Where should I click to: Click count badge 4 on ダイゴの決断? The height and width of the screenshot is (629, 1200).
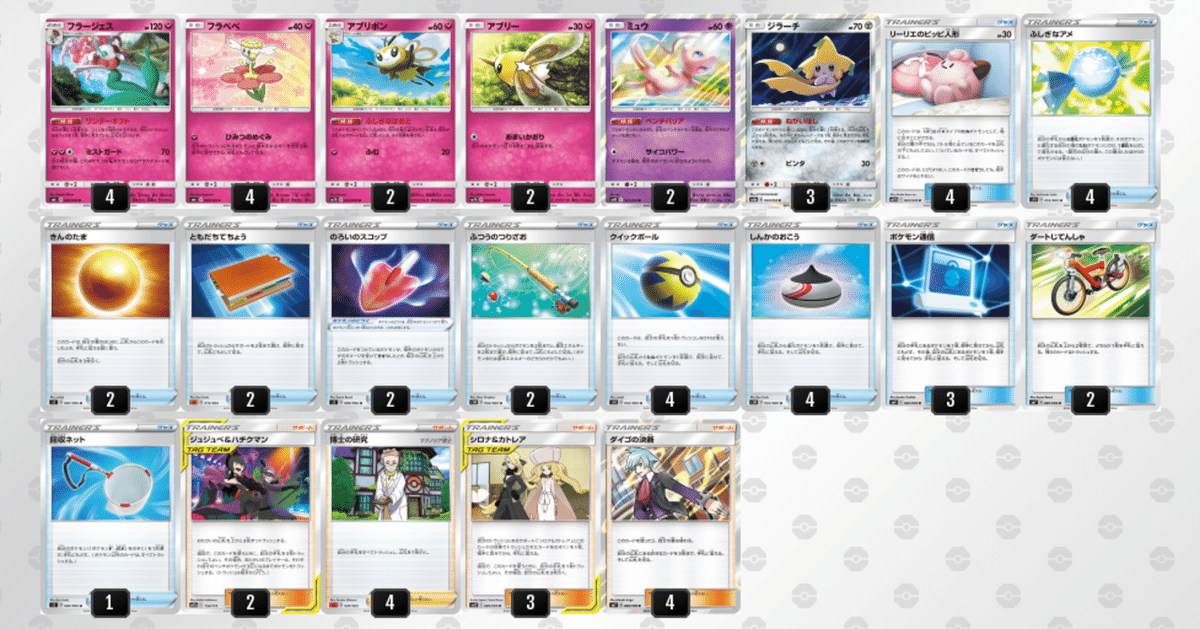coord(671,601)
